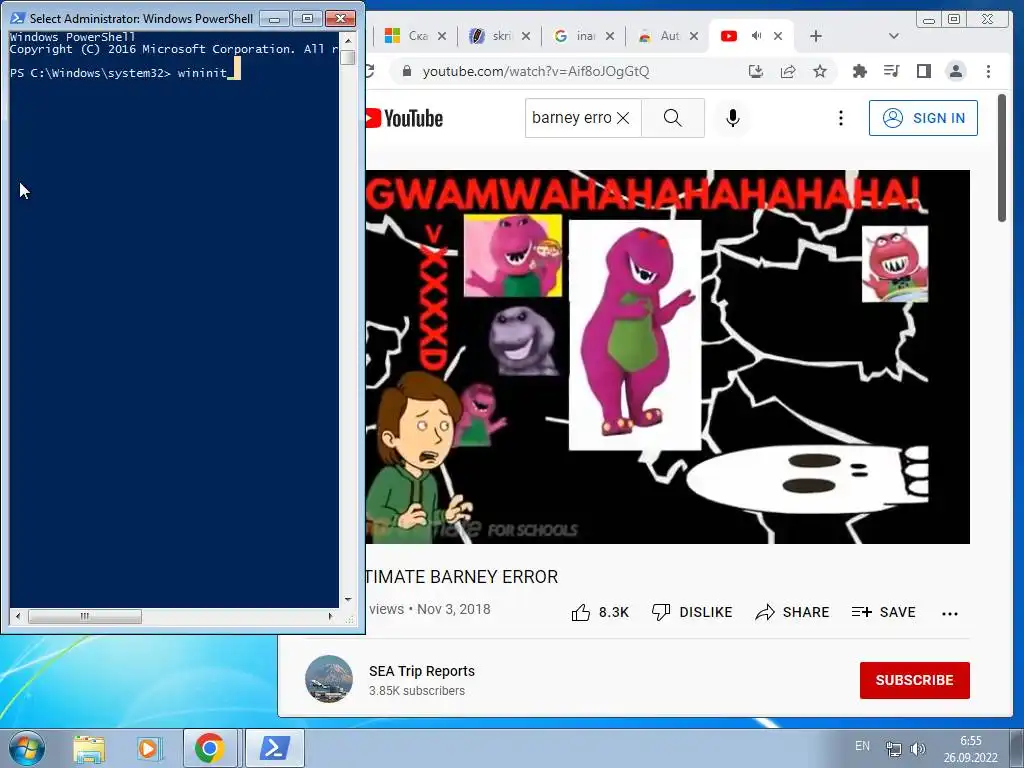Viewport: 1024px width, 768px height.
Task: Open Windows Explorer from taskbar
Action: 89,748
